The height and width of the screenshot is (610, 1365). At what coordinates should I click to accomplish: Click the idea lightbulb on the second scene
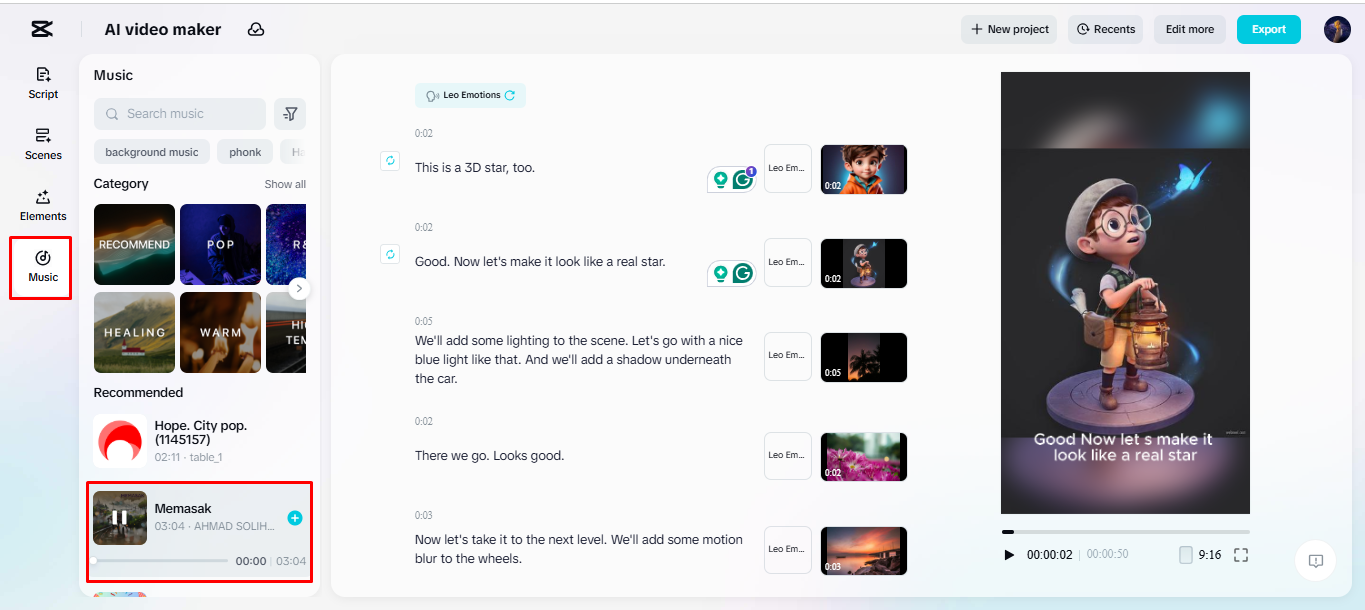(722, 272)
